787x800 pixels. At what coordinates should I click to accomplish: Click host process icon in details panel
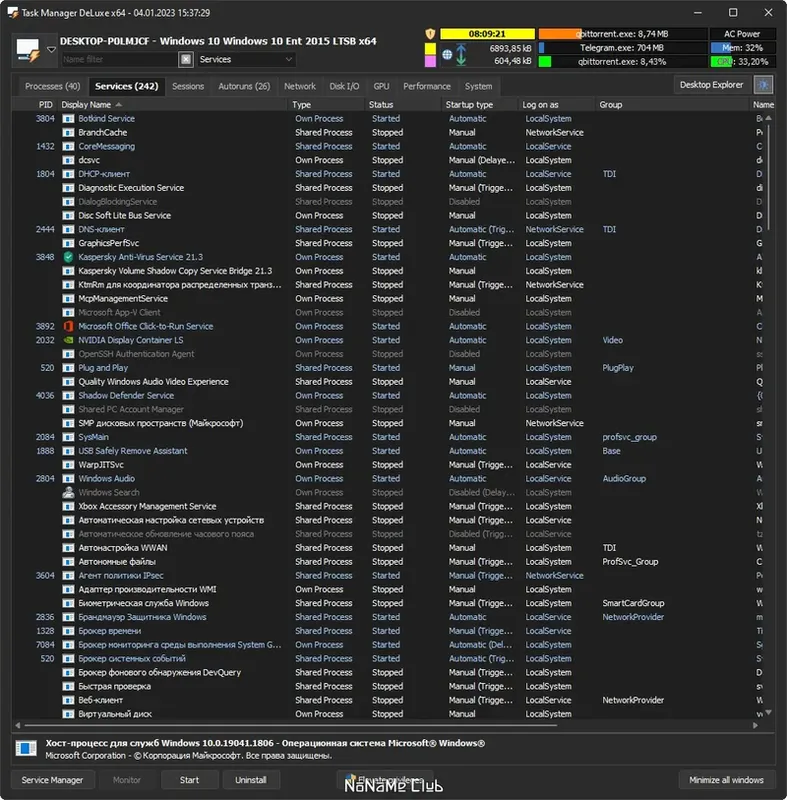pyautogui.click(x=26, y=748)
